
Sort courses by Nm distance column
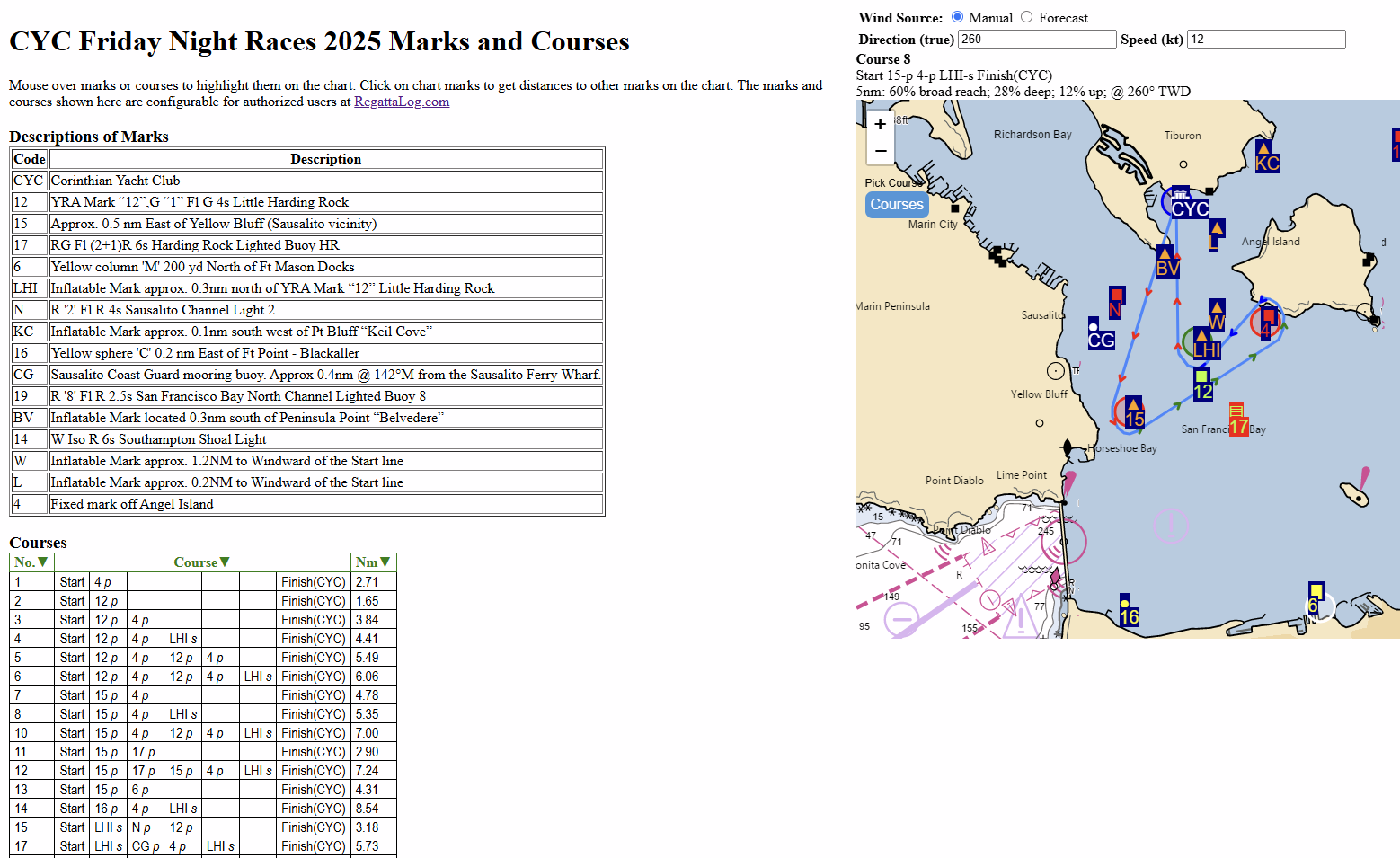point(372,562)
